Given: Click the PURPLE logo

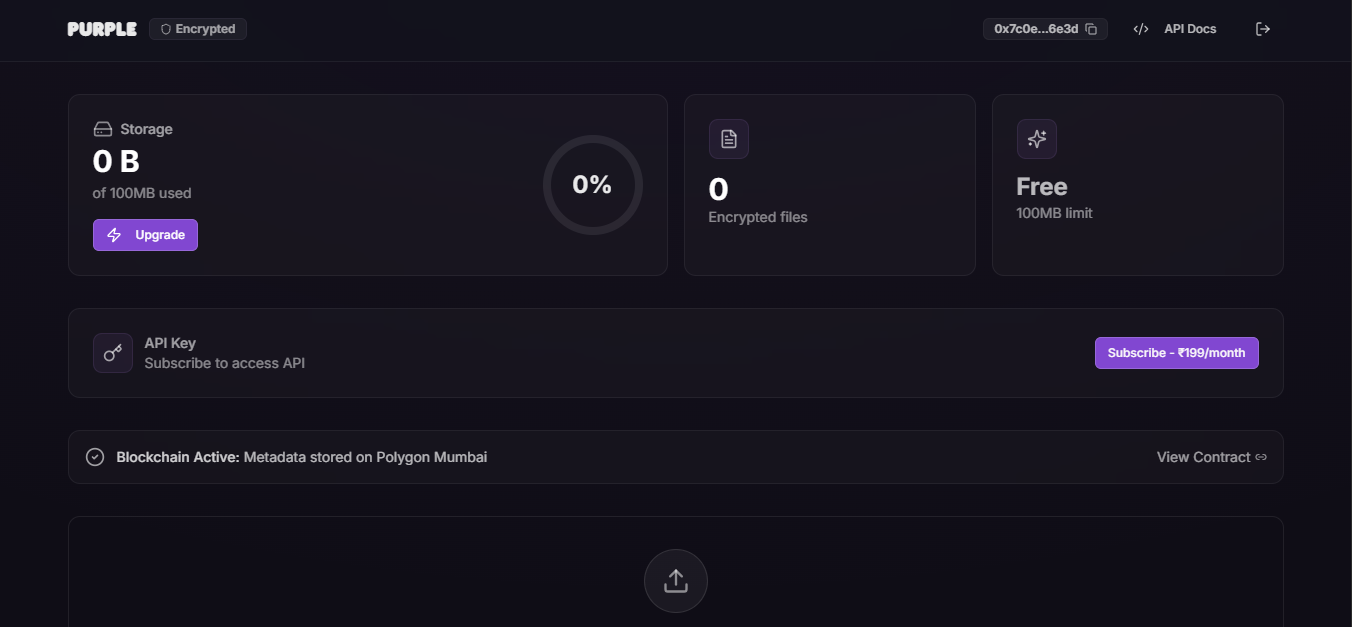Looking at the screenshot, I should tap(101, 29).
